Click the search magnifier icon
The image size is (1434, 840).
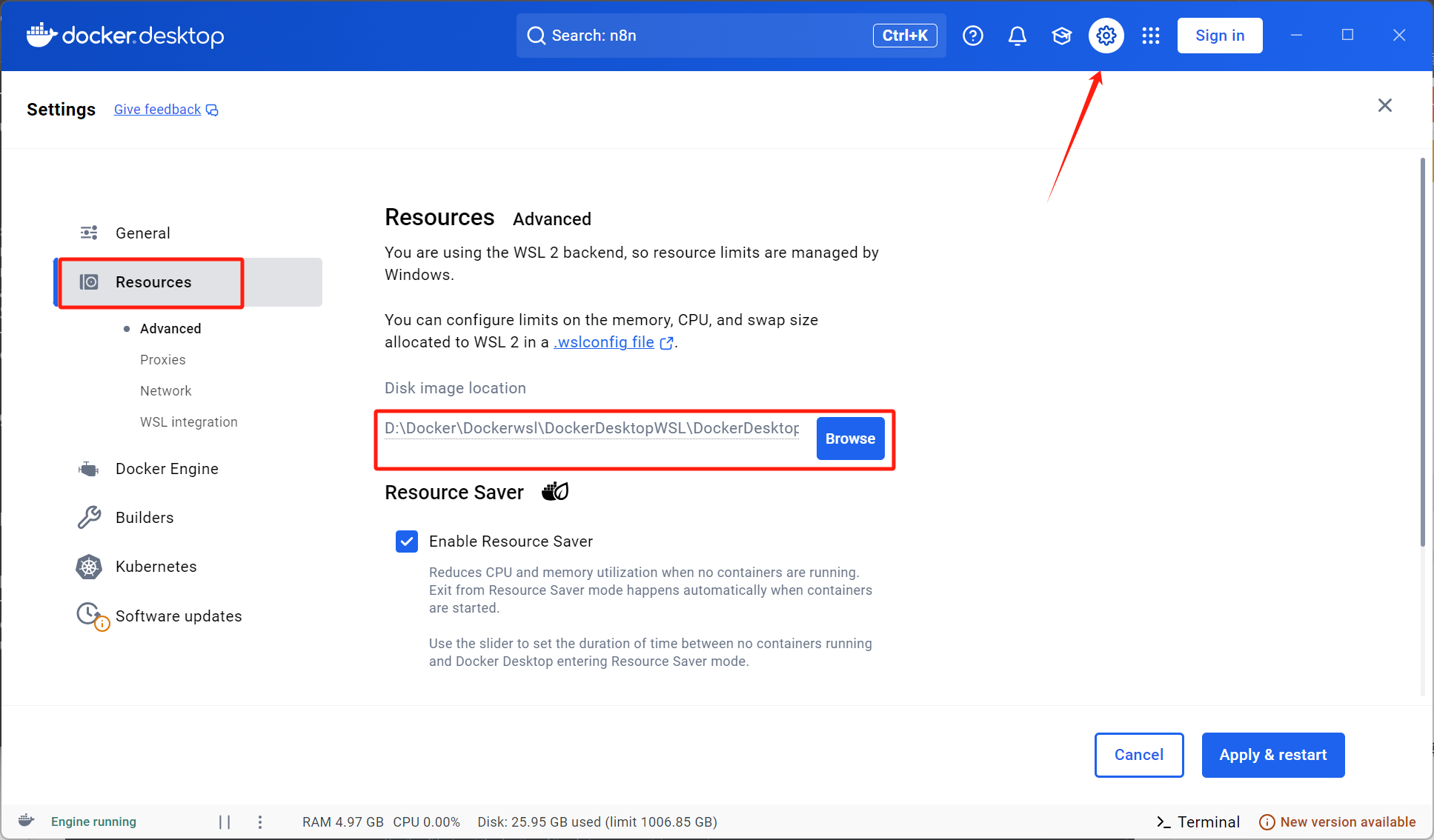[x=536, y=36]
